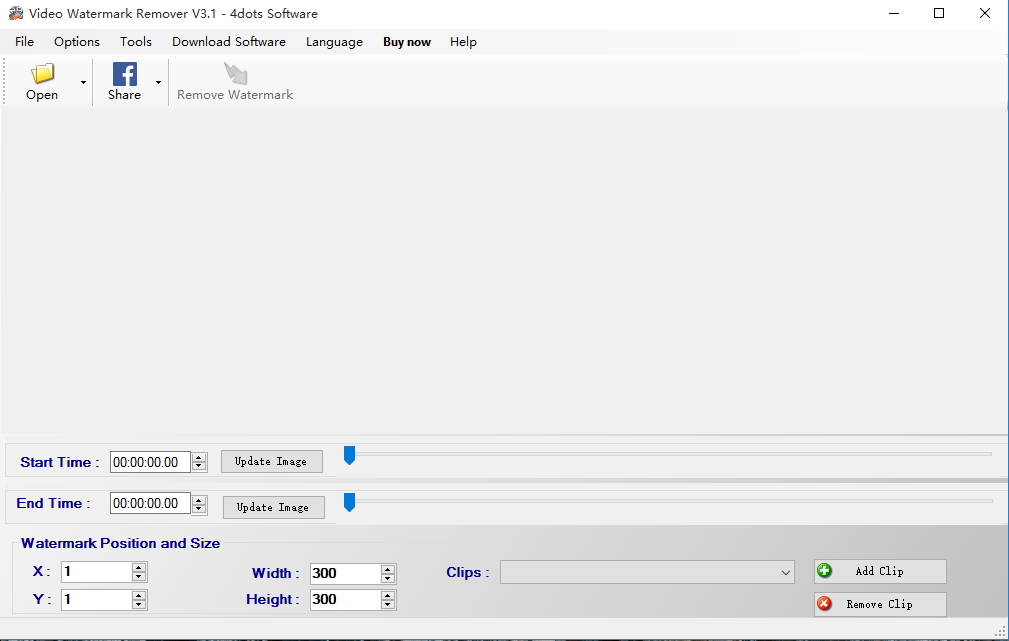Viewport: 1009px width, 641px height.
Task: Click the Facebook Share icon
Action: [x=125, y=73]
